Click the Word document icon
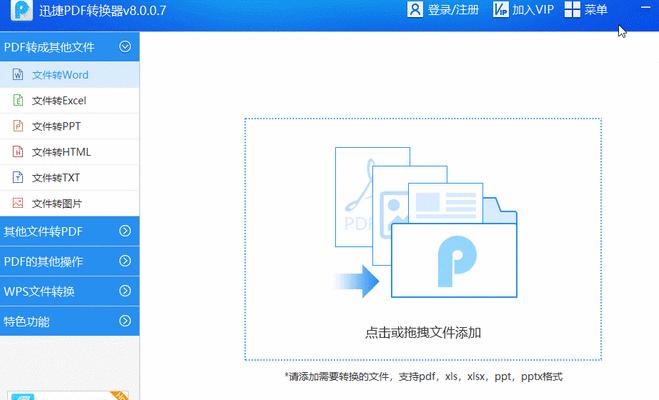The height and width of the screenshot is (400, 659). point(18,74)
